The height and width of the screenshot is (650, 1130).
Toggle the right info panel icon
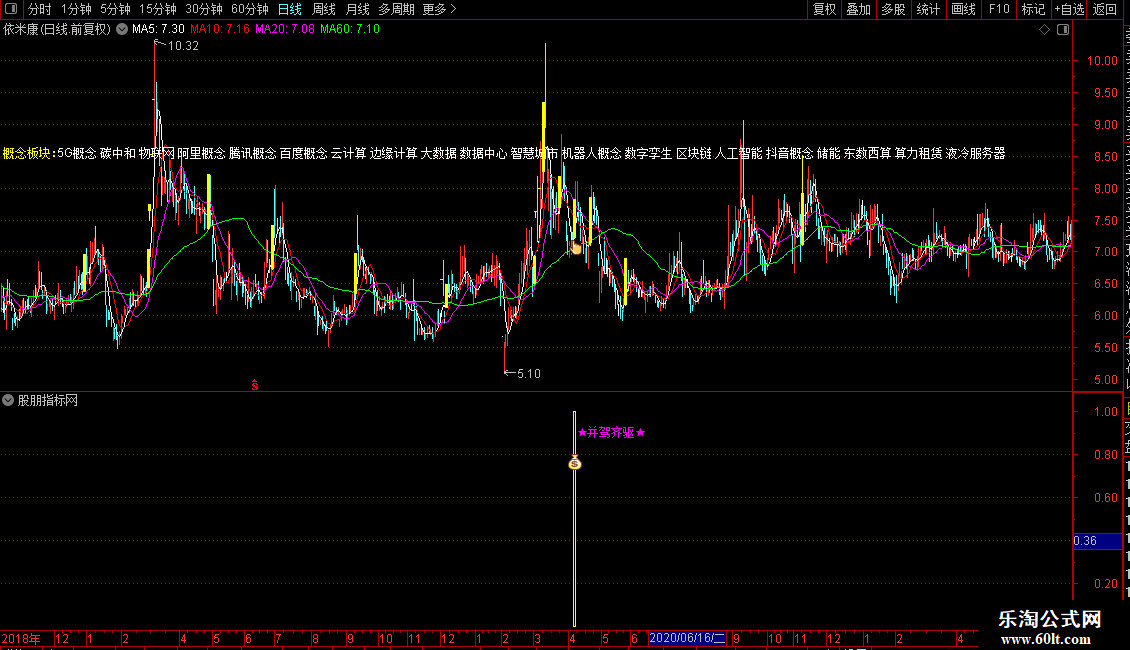tap(1063, 30)
